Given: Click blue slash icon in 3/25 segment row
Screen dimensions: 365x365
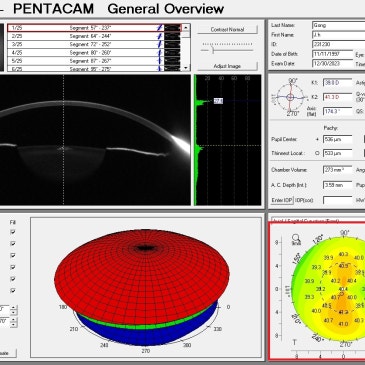Looking at the screenshot, I should [x=160, y=45].
